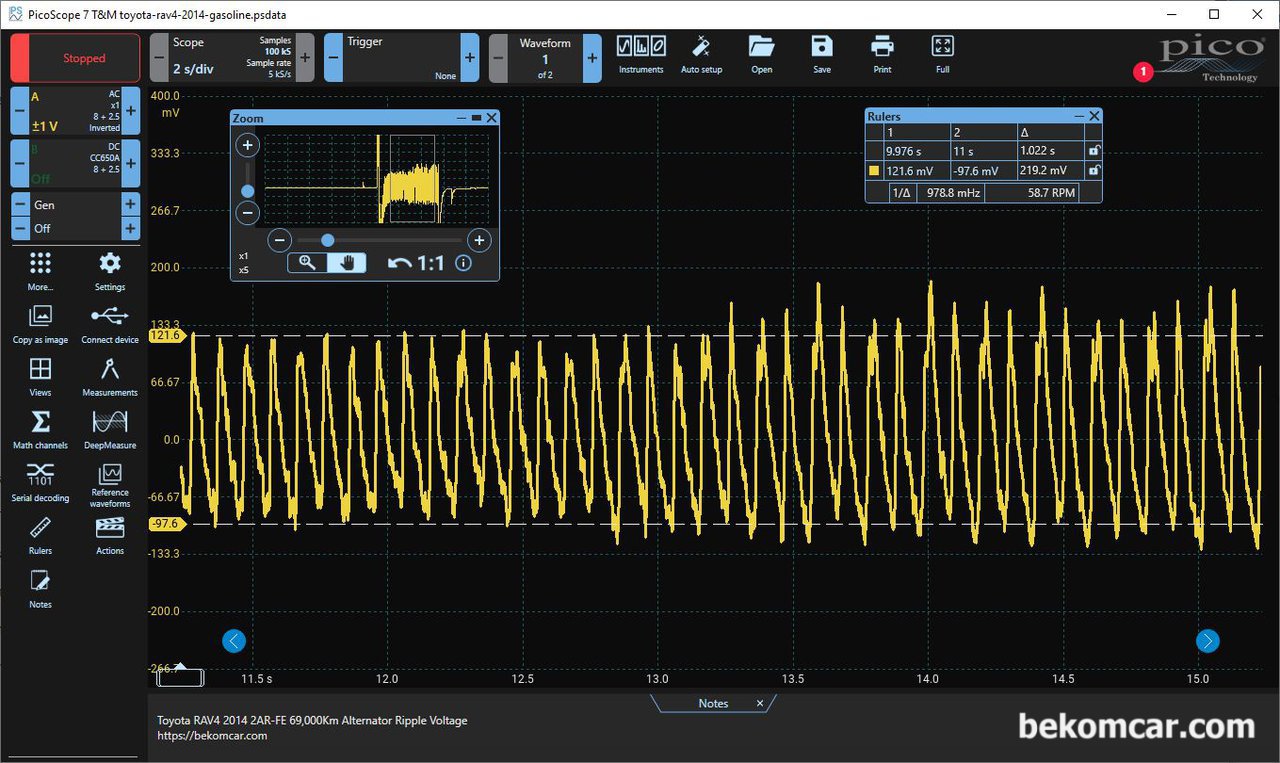The height and width of the screenshot is (763, 1280).
Task: Click the Trigger plus button
Action: tap(470, 58)
